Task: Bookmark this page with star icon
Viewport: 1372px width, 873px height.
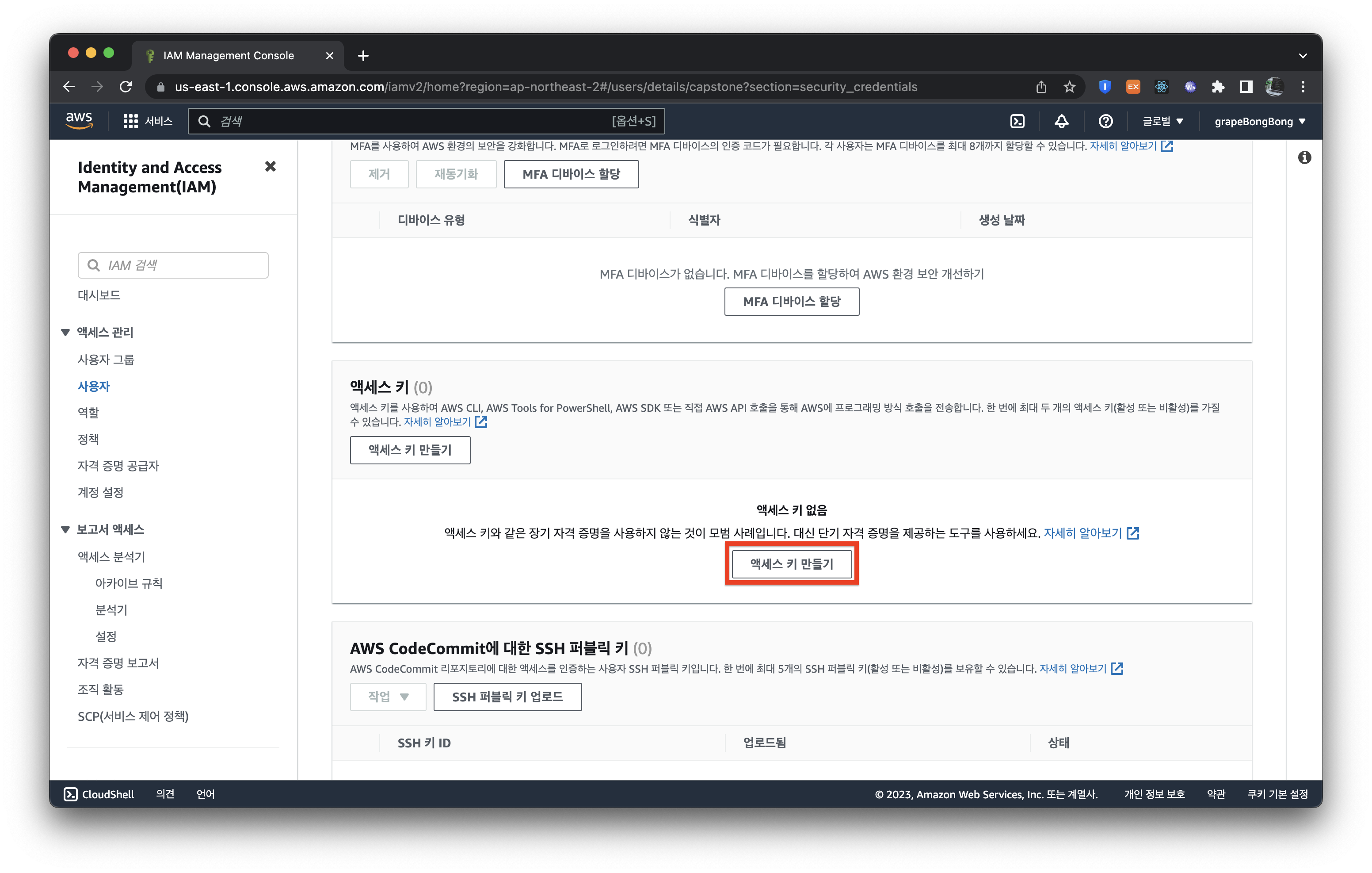Action: point(1069,87)
